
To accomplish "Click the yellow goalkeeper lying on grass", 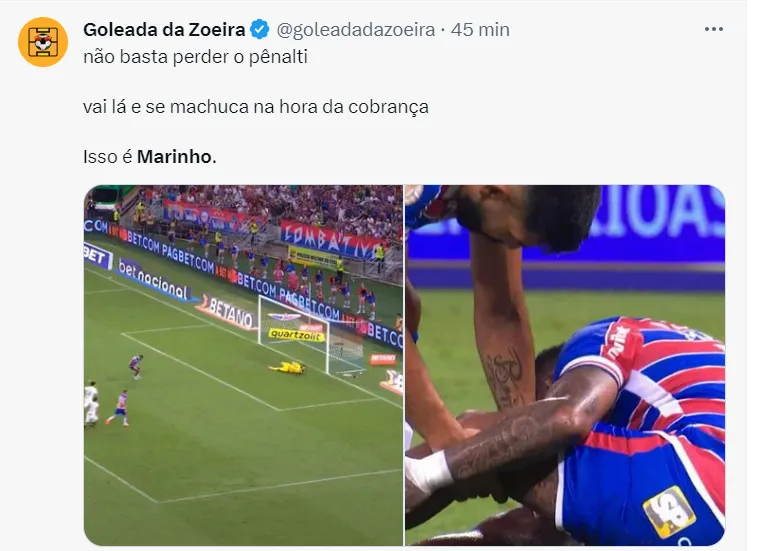I will (288, 368).
